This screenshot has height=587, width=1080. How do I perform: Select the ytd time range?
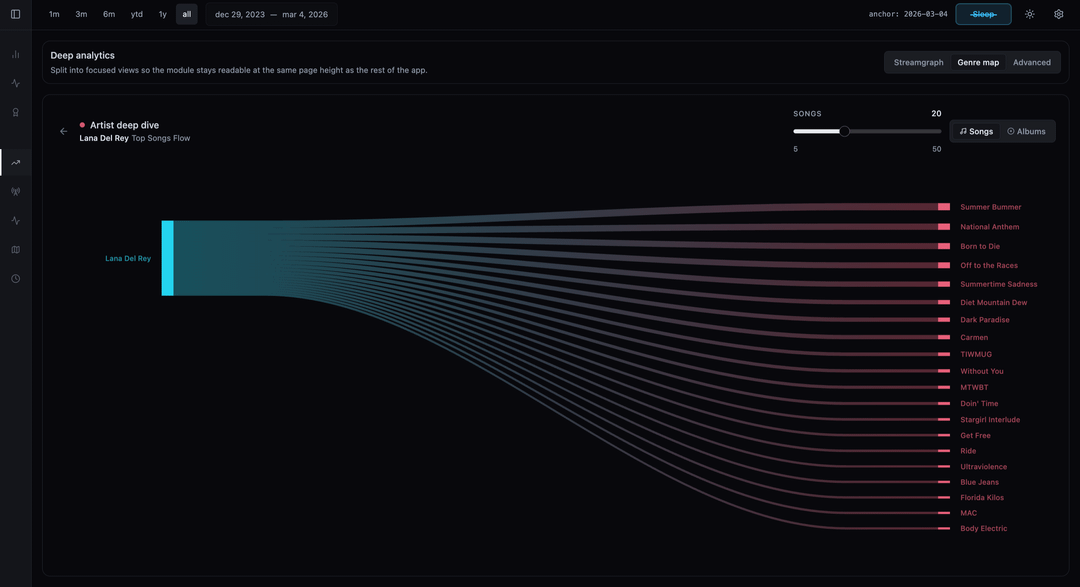pyautogui.click(x=137, y=14)
